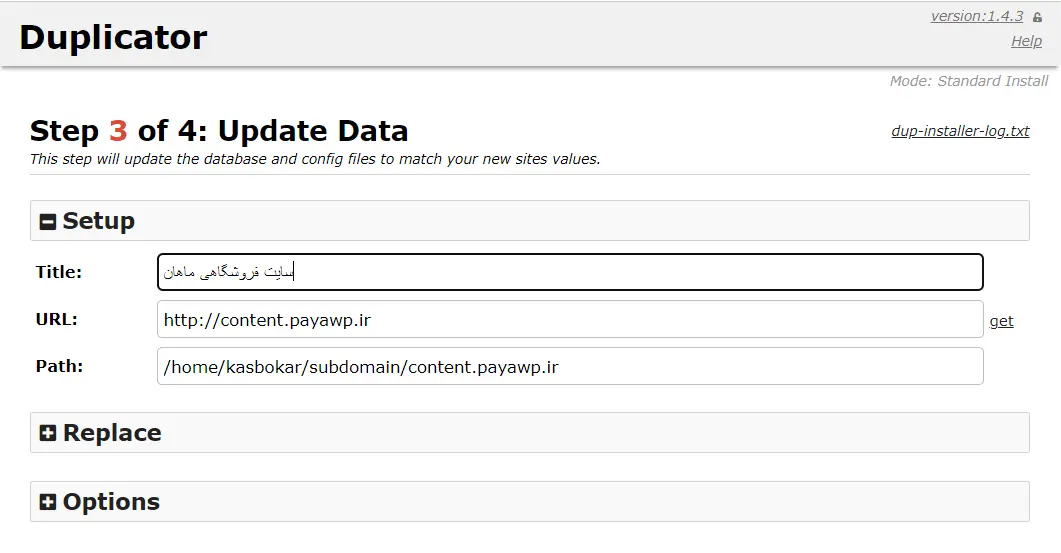
Task: Click the Options section header text
Action: (x=112, y=502)
